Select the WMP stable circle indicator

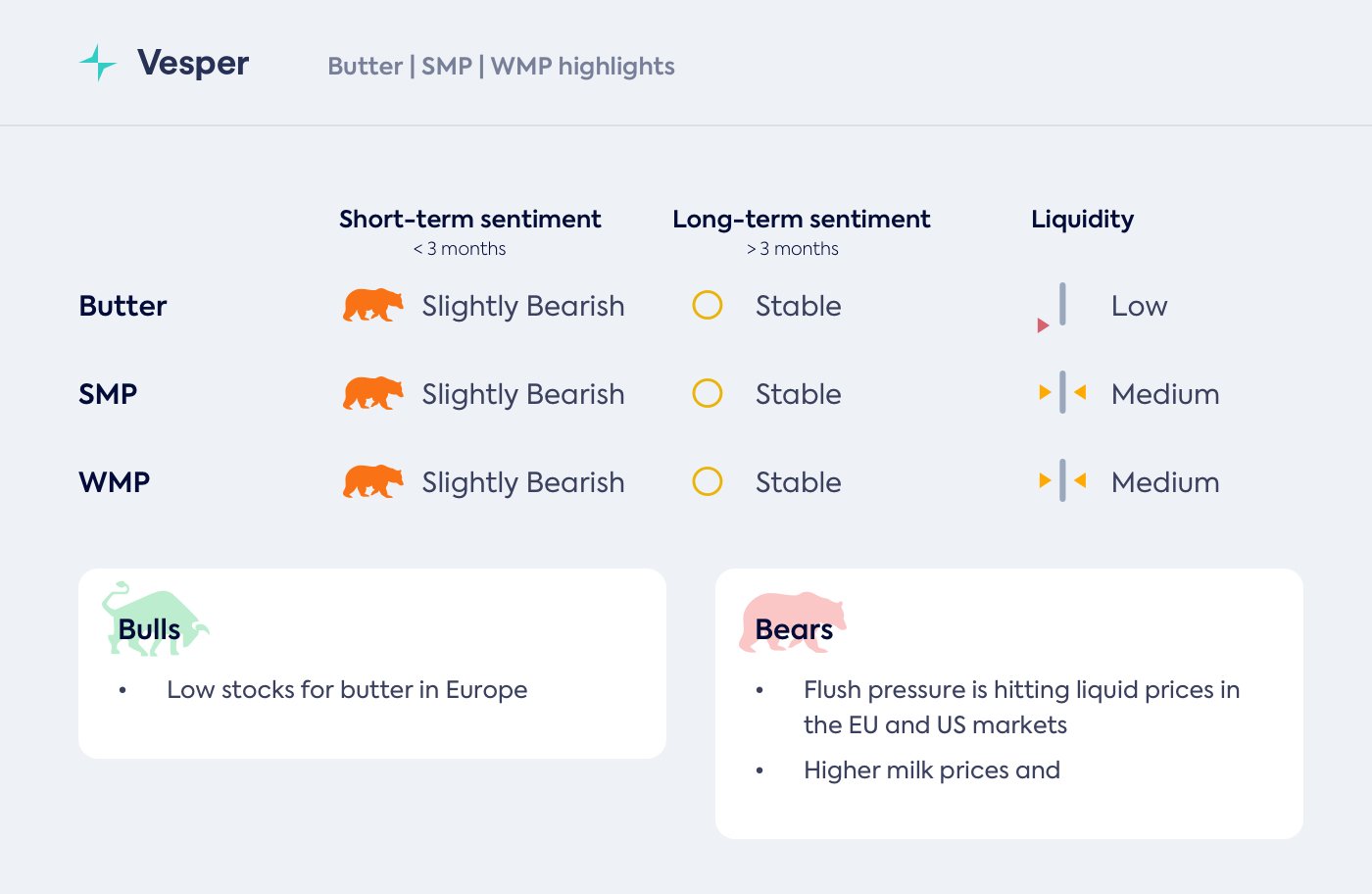click(x=708, y=481)
